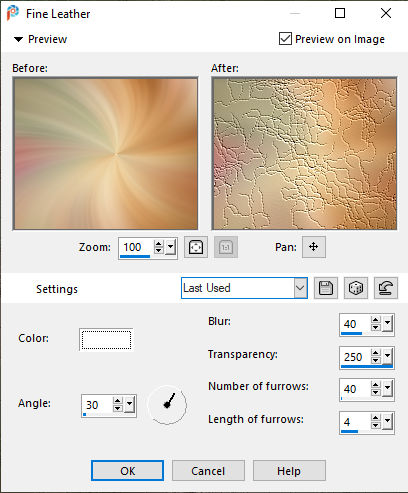This screenshot has width=408, height=493.
Task: Open the Blur value dropdown arrow
Action: pyautogui.click(x=387, y=323)
